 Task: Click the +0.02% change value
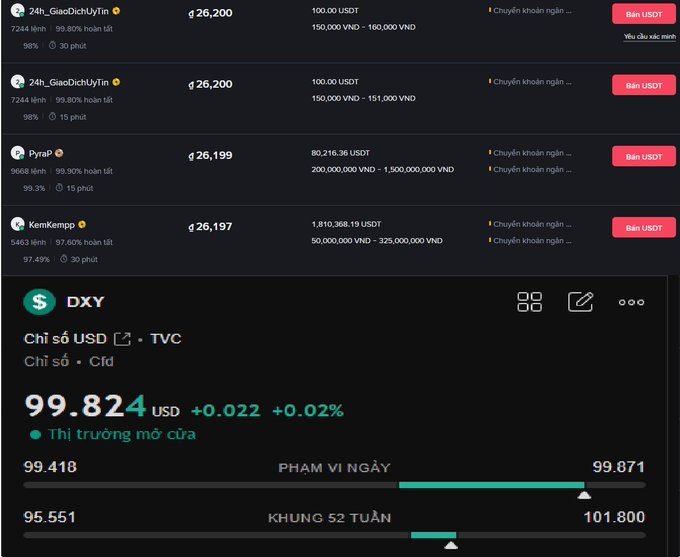(x=308, y=410)
